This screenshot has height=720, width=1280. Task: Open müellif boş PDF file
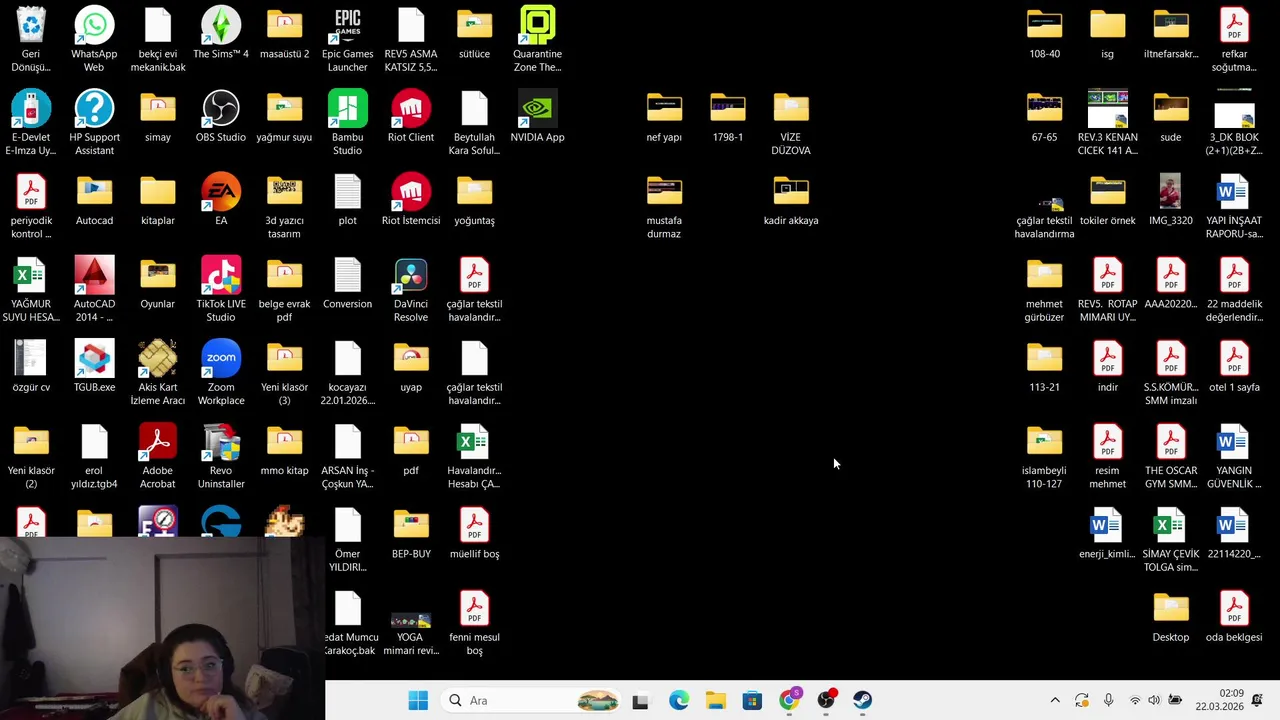pyautogui.click(x=474, y=525)
